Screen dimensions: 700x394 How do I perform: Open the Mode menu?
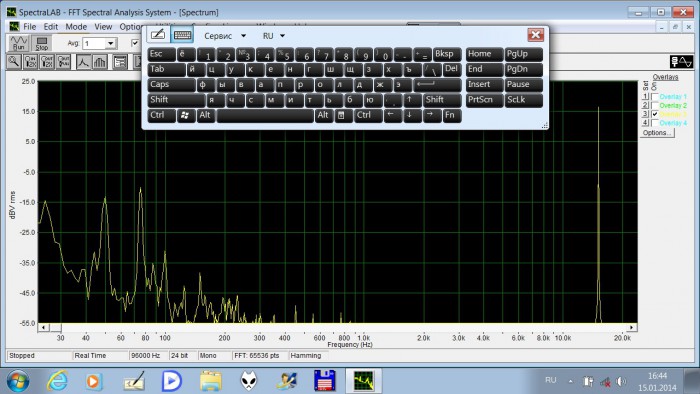[x=76, y=27]
